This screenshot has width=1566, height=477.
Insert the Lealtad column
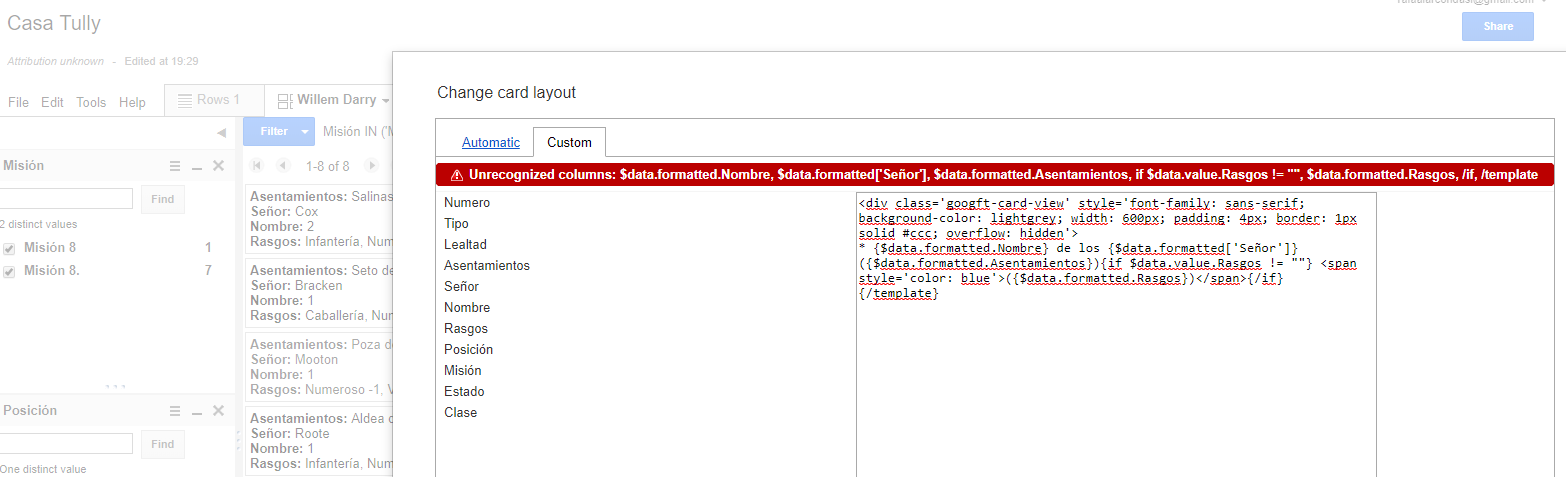(x=465, y=244)
